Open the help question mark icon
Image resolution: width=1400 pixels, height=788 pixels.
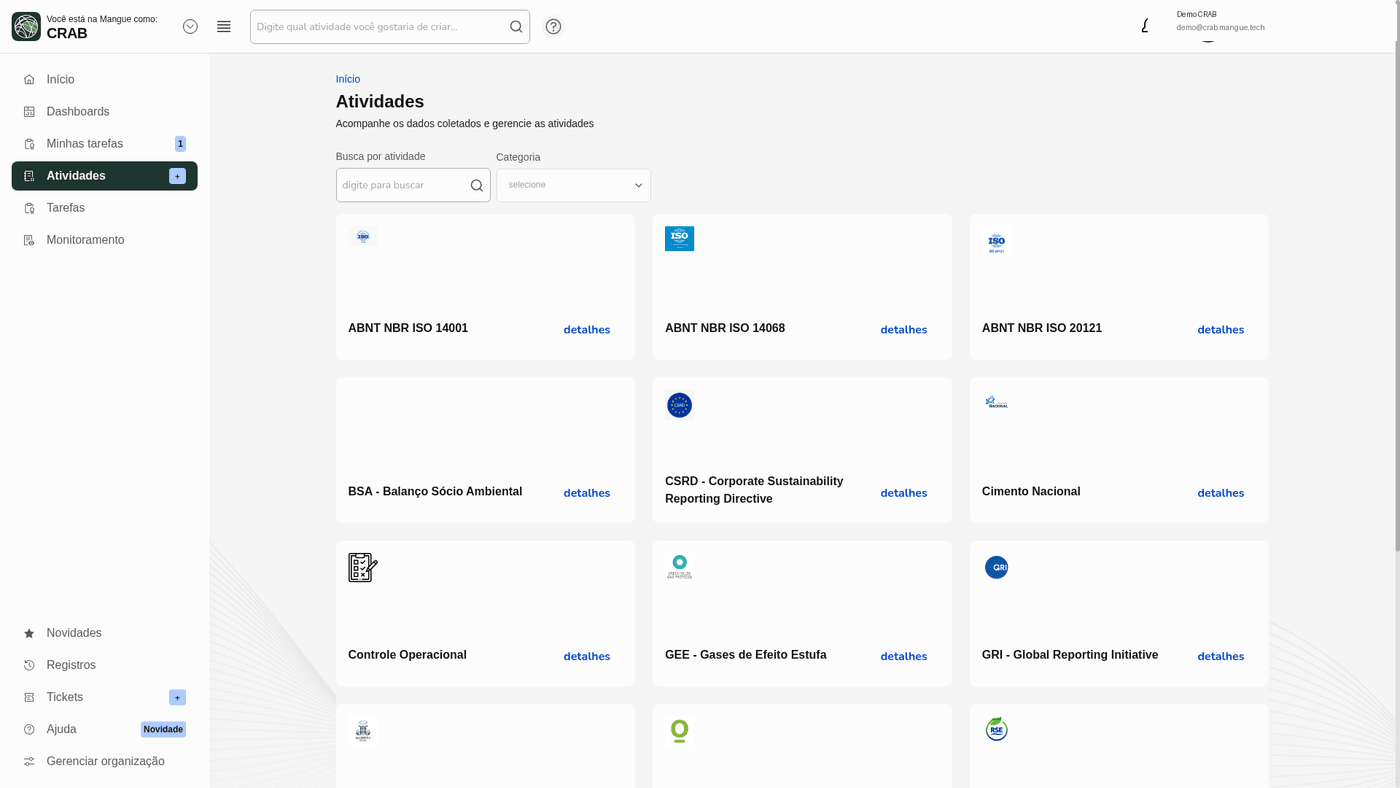[554, 27]
